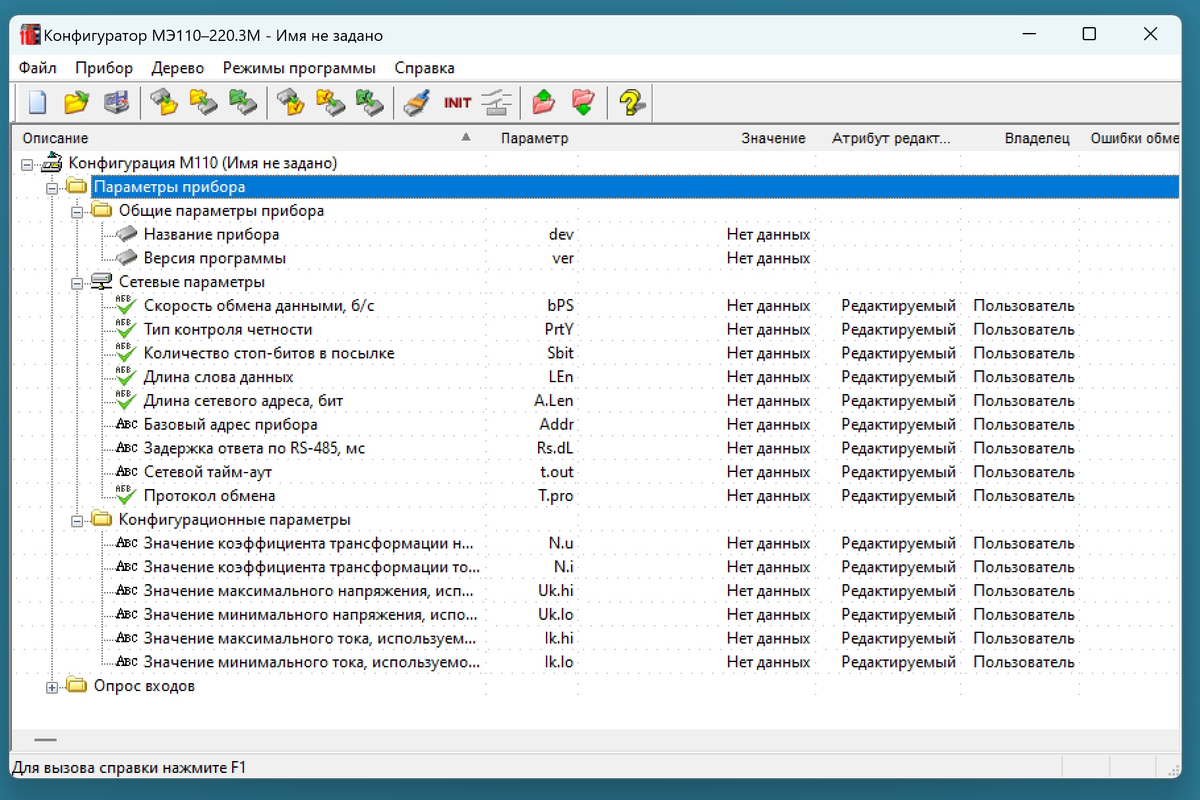This screenshot has width=1200, height=800.
Task: Click the greyed-out switches toolbar icon
Action: 497,102
